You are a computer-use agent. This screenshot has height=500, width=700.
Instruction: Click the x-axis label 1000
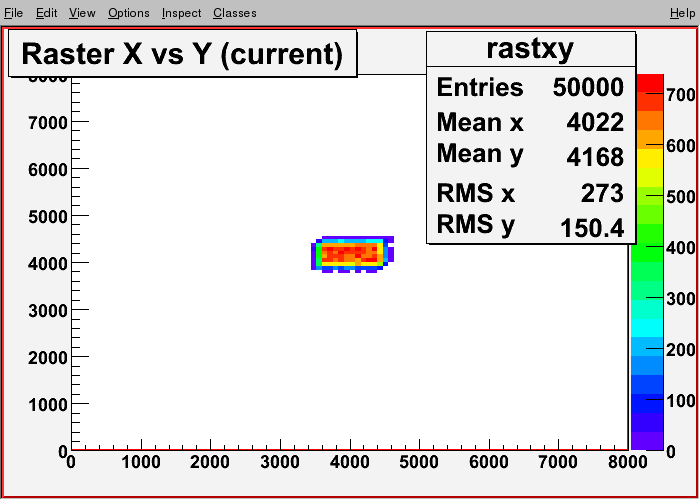click(x=141, y=462)
